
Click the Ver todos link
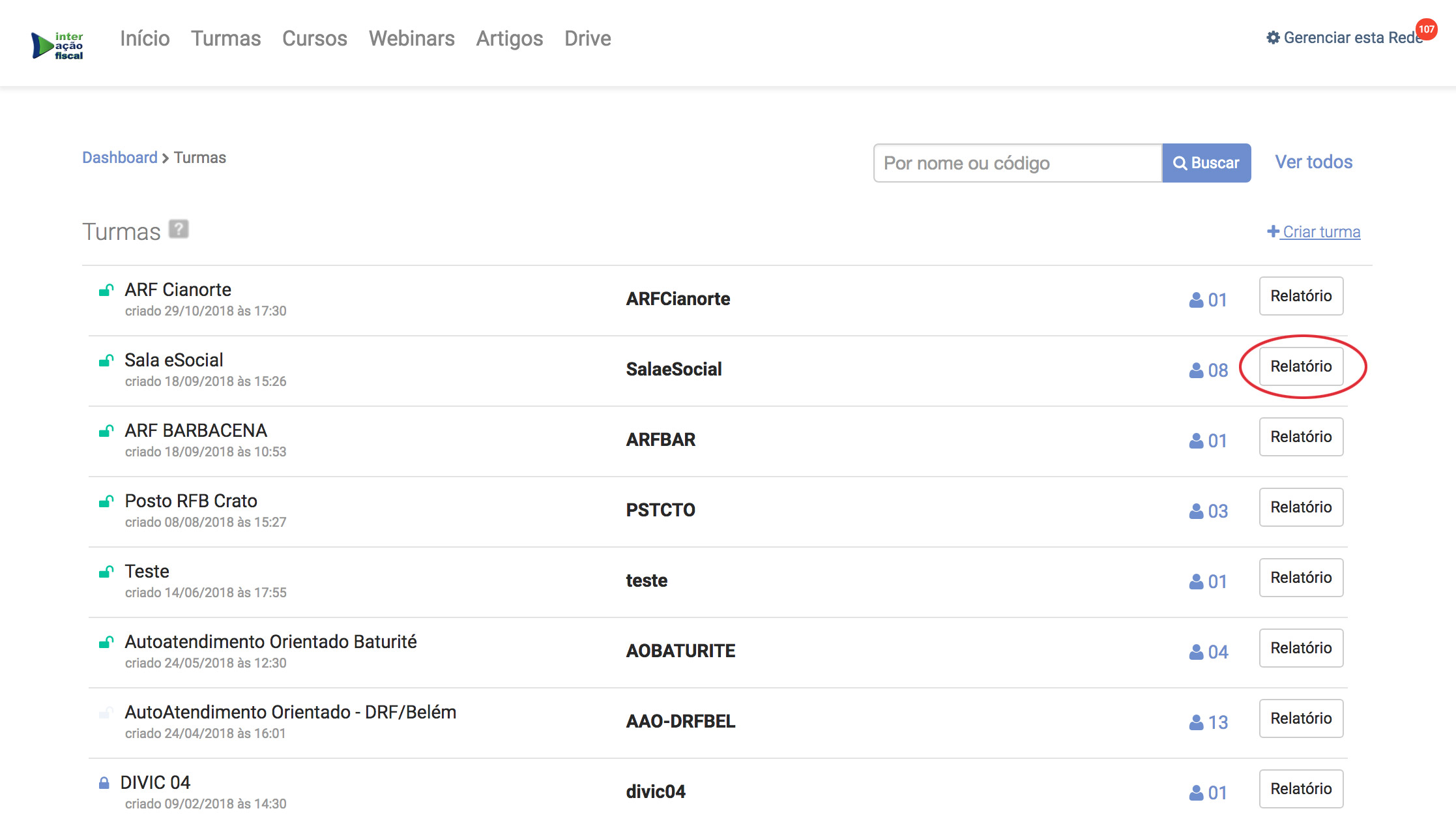pos(1313,162)
